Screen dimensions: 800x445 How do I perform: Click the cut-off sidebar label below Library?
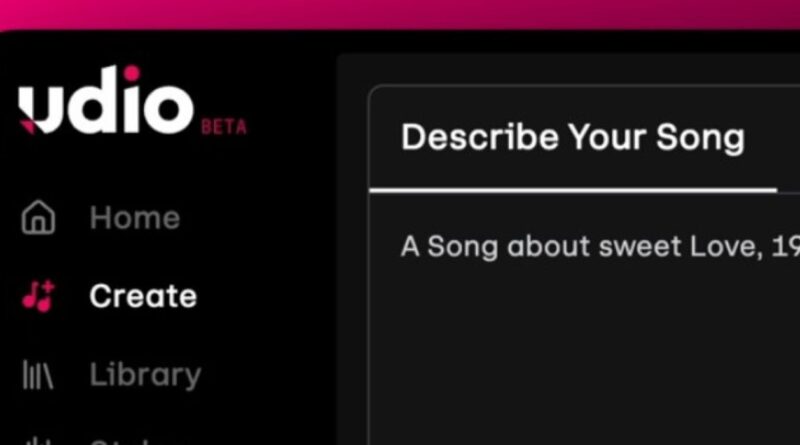tap(120, 441)
